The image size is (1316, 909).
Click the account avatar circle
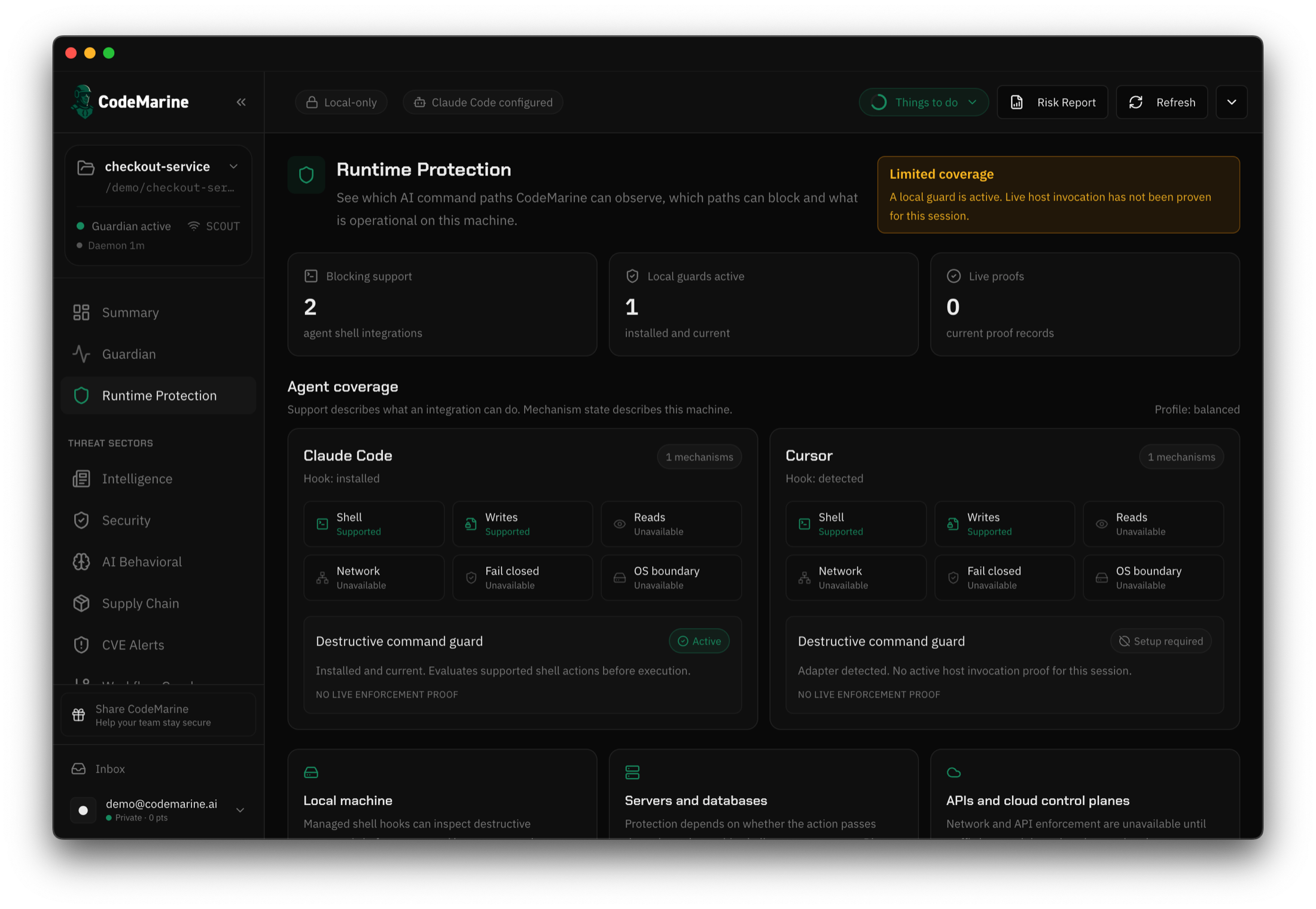[x=83, y=810]
